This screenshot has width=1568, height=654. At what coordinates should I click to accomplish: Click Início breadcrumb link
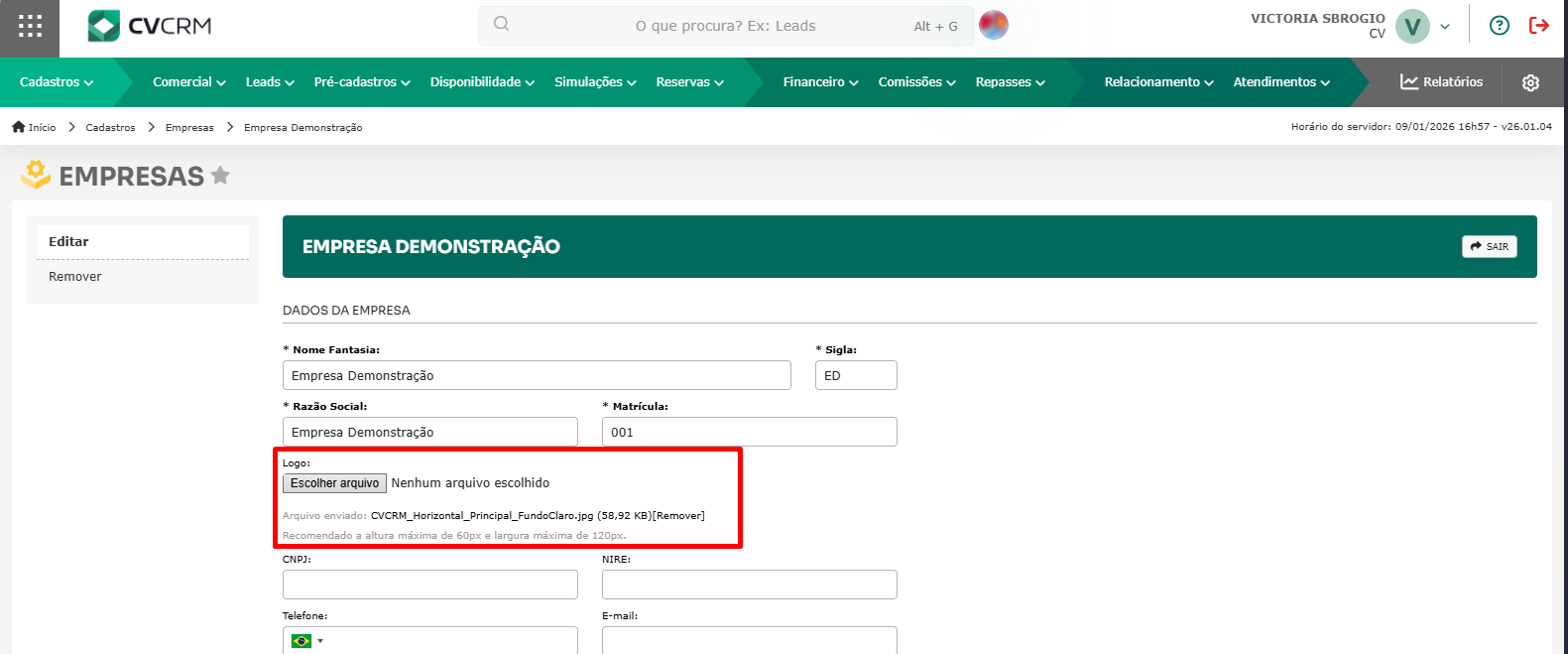click(42, 127)
